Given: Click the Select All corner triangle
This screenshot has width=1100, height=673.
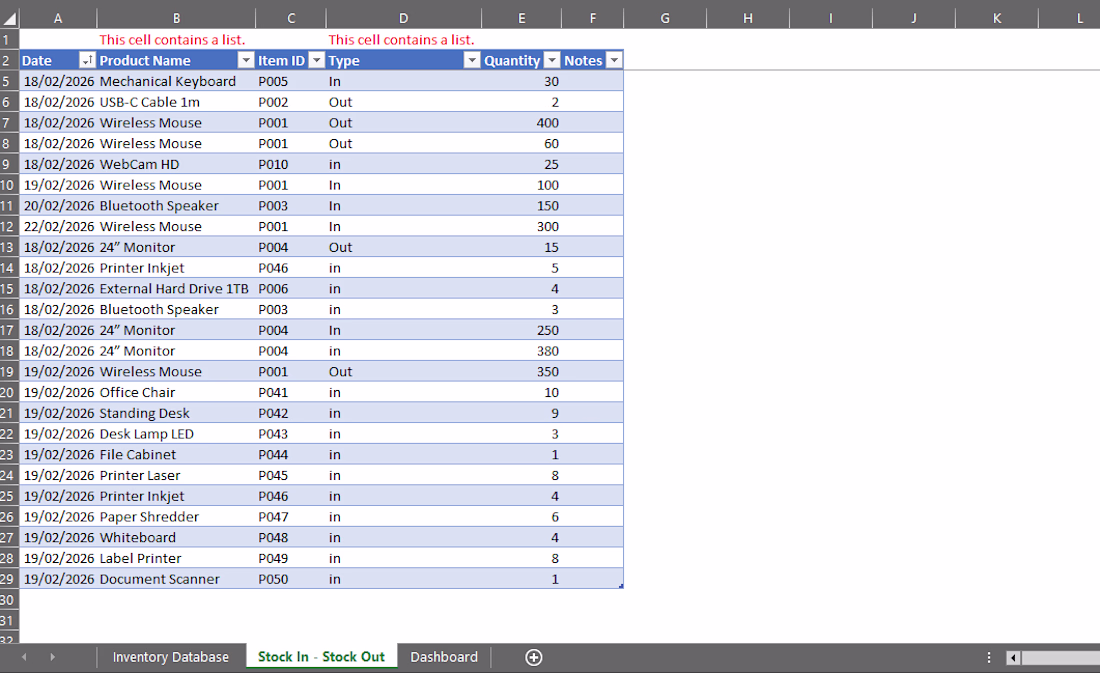Looking at the screenshot, I should (9, 18).
